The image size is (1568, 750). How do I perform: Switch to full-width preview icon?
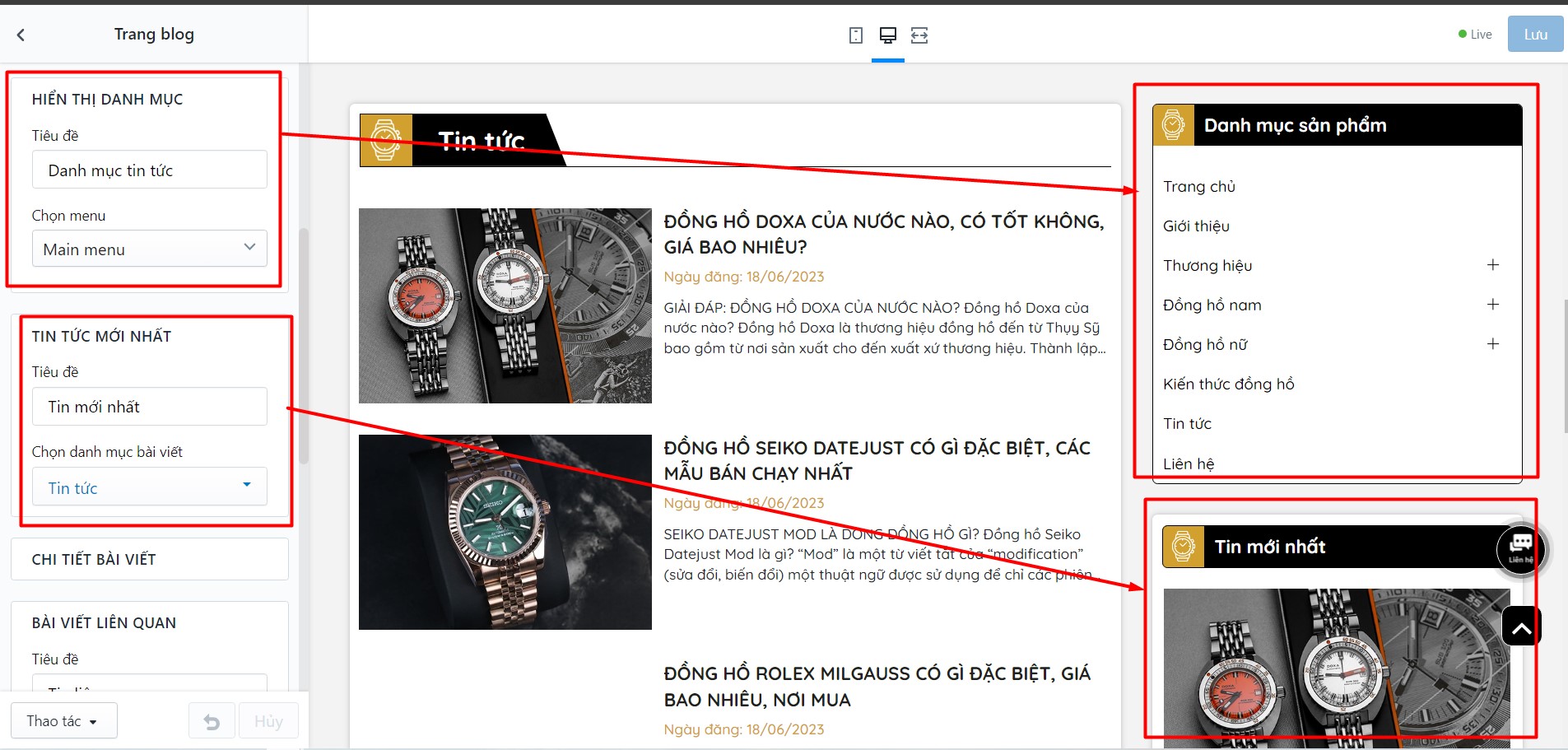point(919,35)
